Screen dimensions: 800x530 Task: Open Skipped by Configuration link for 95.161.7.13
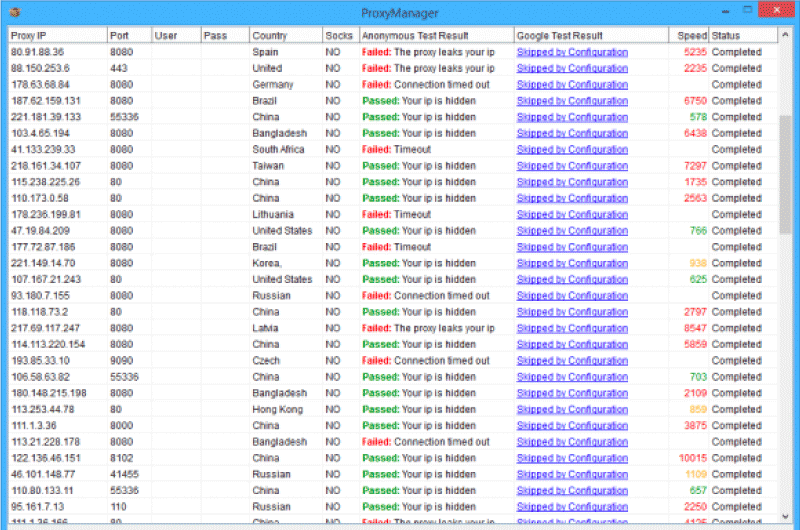pyautogui.click(x=572, y=507)
